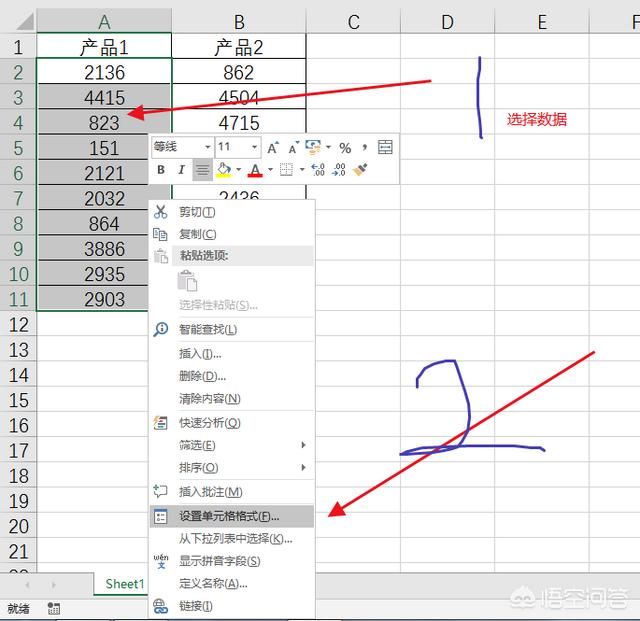This screenshot has height=621, width=640.
Task: Select row 12 header
Action: (18, 325)
